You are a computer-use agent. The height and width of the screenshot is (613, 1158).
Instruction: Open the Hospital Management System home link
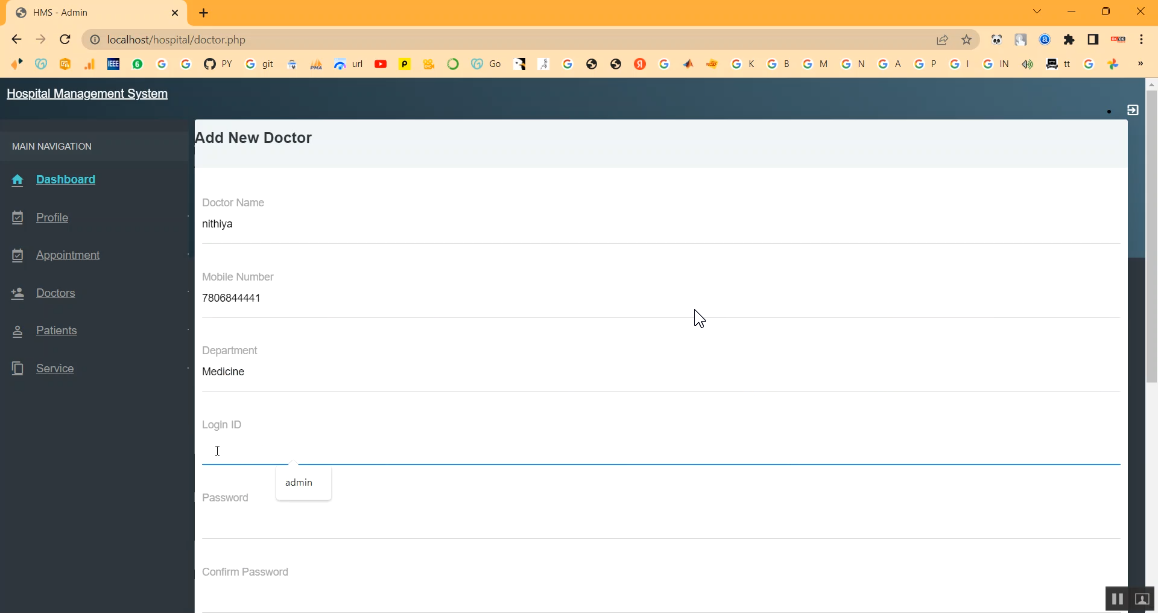tap(87, 94)
